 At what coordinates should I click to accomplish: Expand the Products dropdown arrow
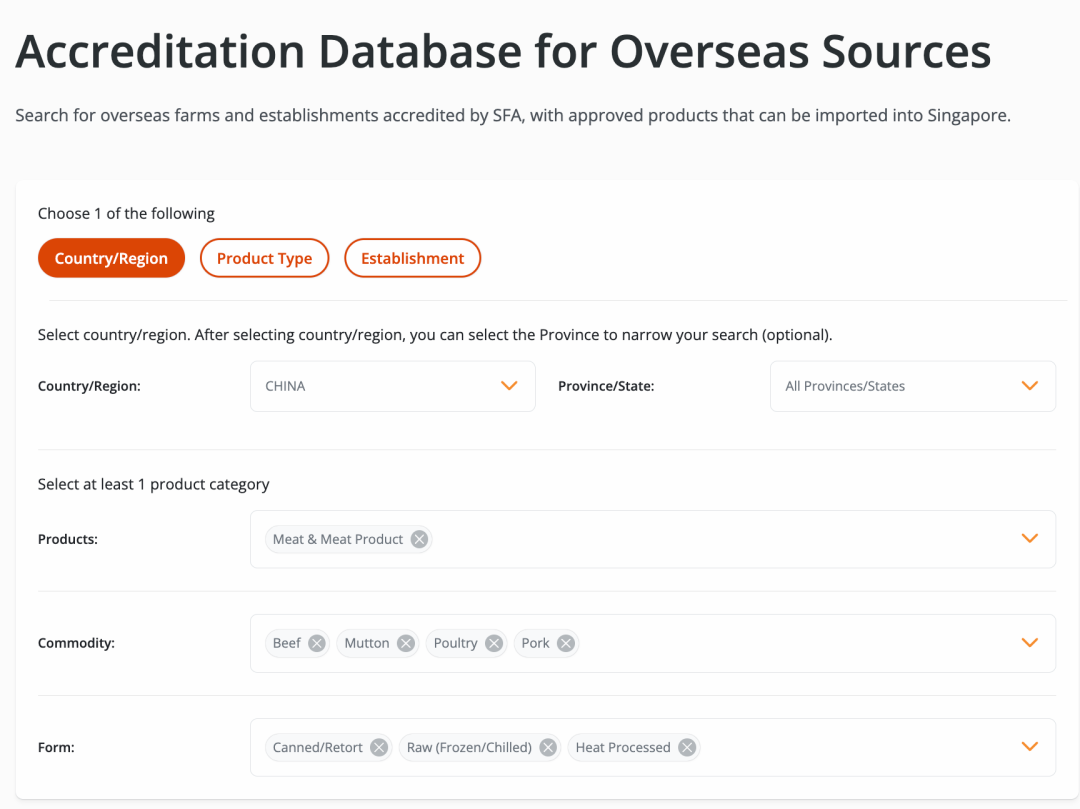point(1030,539)
